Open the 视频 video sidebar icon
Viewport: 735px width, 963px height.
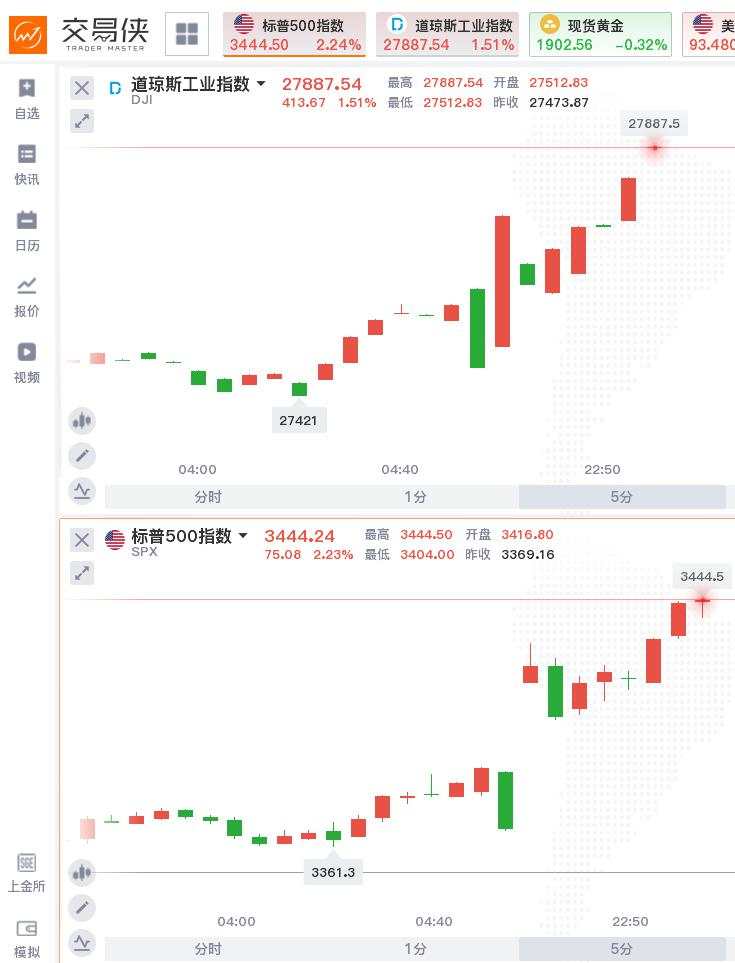click(x=27, y=363)
